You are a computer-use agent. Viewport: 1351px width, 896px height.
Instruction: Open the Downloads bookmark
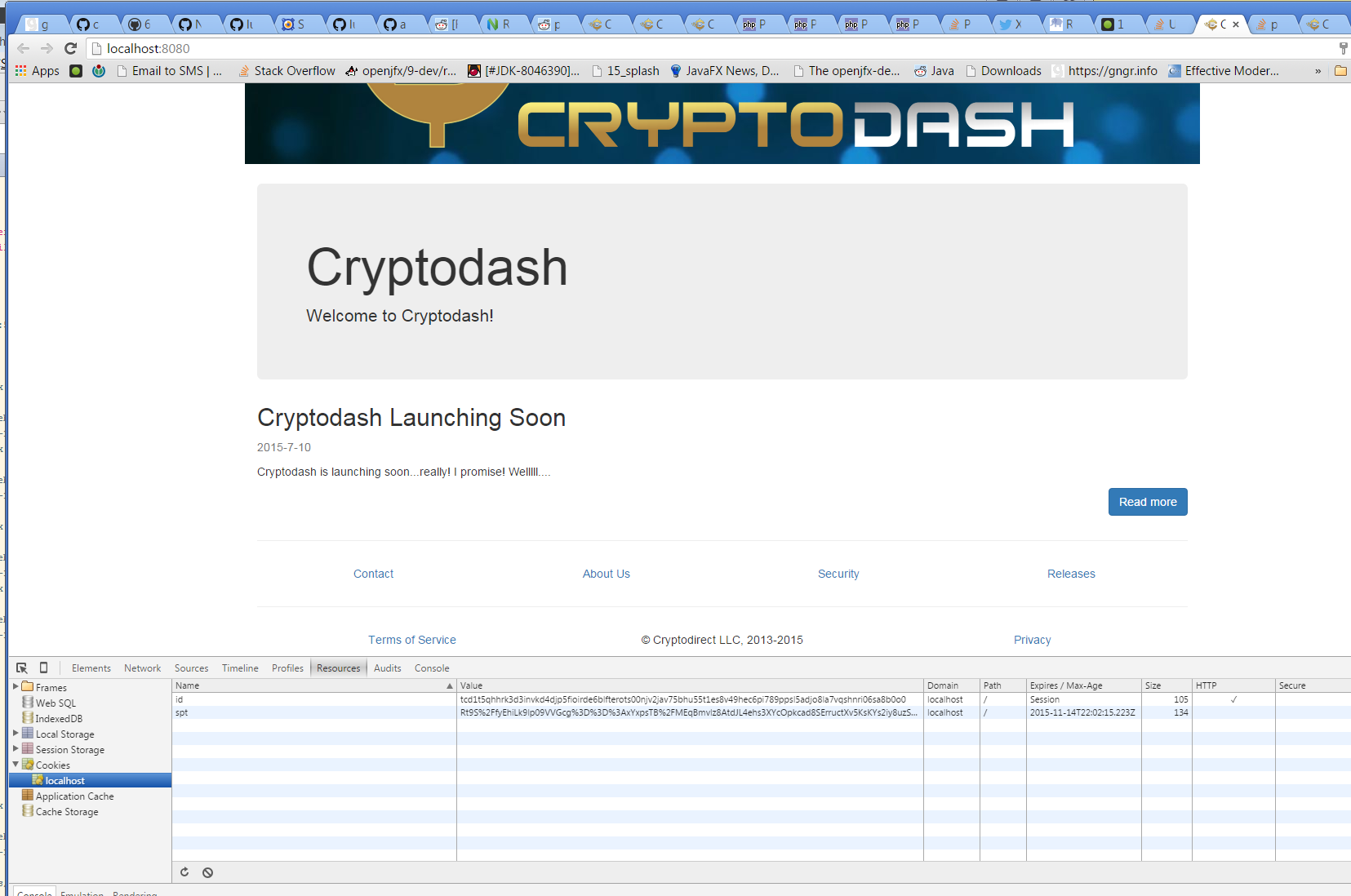[1003, 71]
